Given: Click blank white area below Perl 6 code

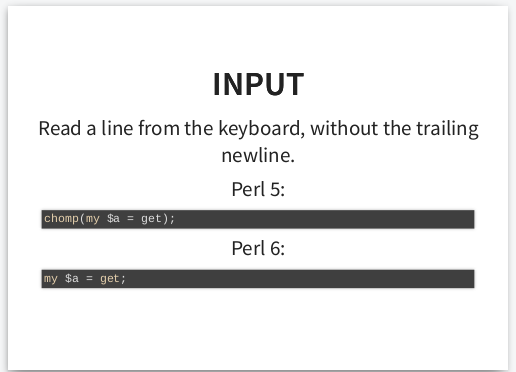Looking at the screenshot, I should coord(258,328).
